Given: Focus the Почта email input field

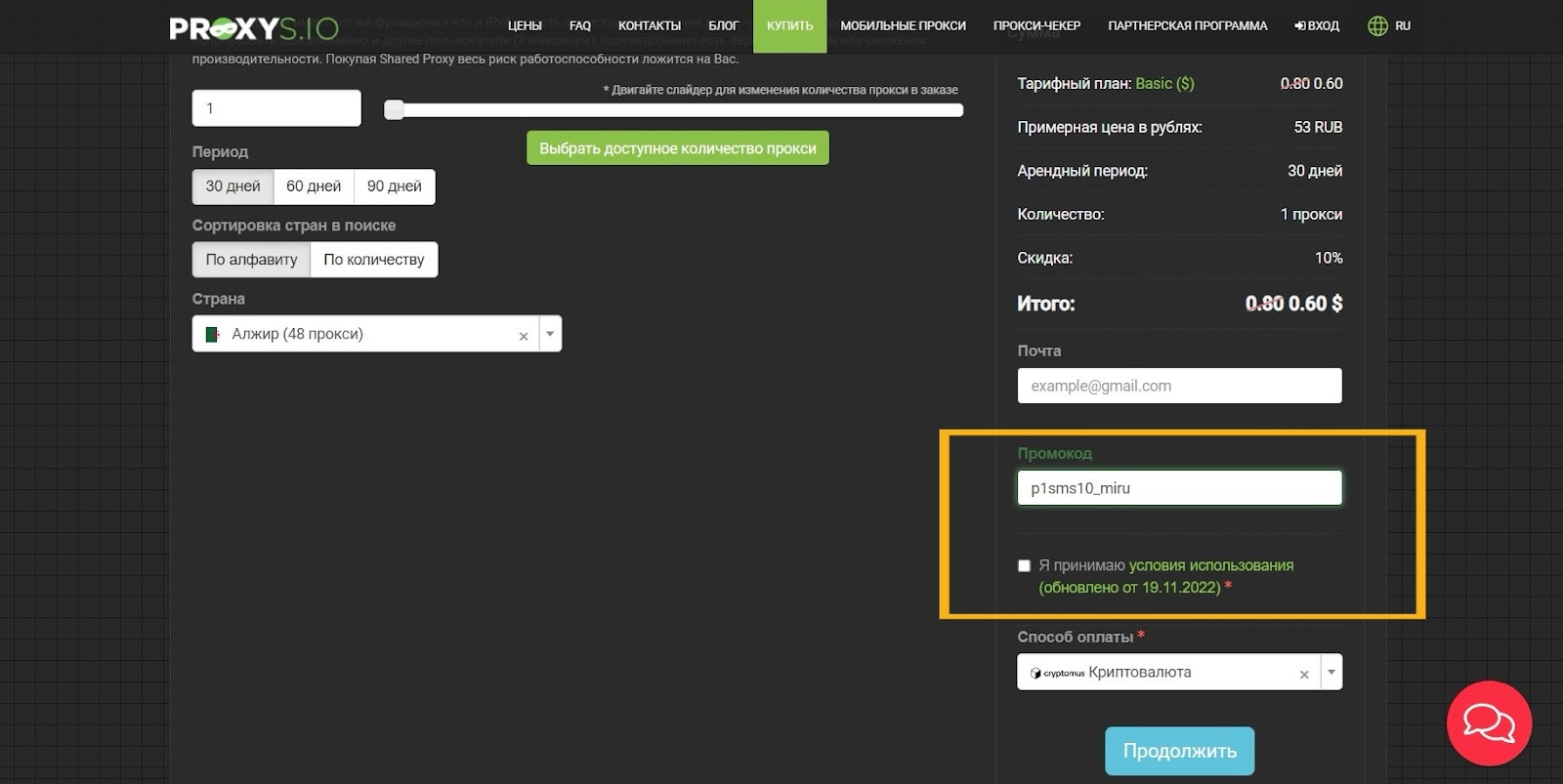Looking at the screenshot, I should click(1180, 386).
